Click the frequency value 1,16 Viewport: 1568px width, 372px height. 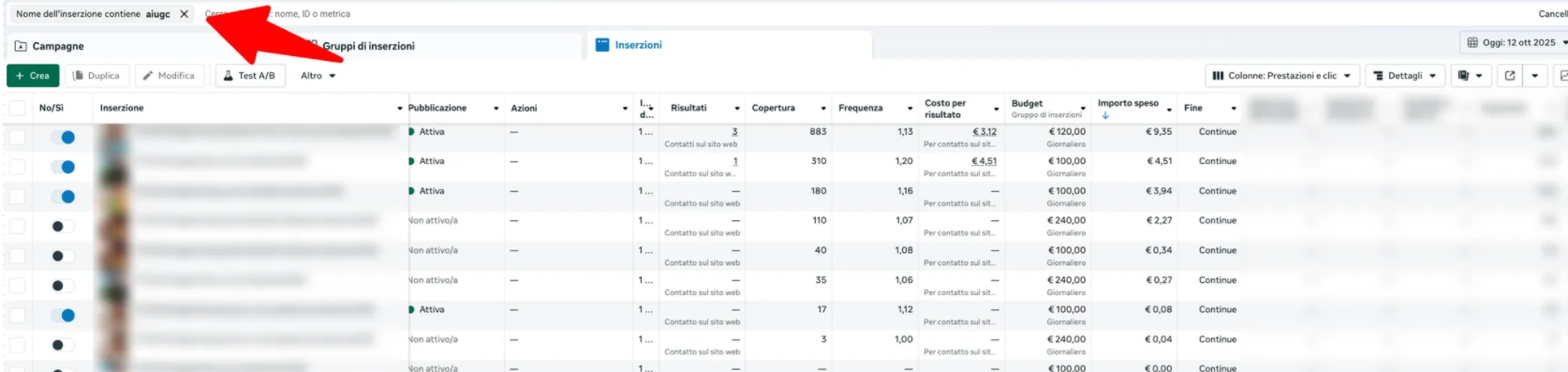point(905,191)
